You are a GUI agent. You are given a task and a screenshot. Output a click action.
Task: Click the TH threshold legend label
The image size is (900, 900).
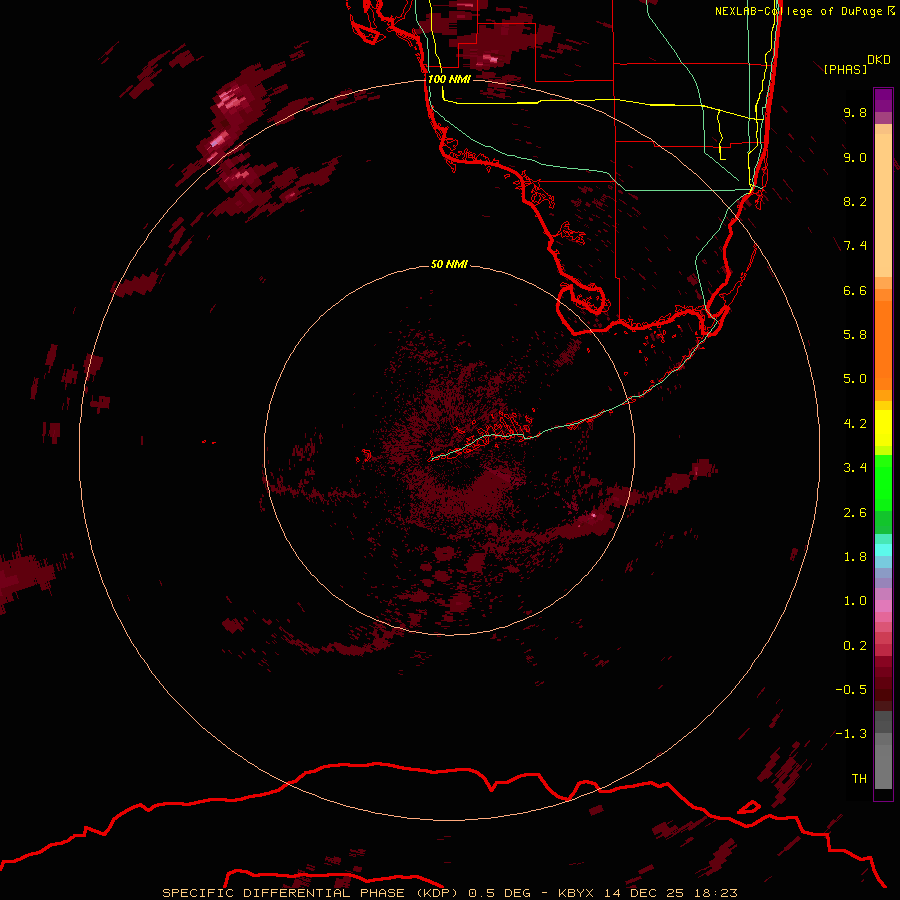859,778
